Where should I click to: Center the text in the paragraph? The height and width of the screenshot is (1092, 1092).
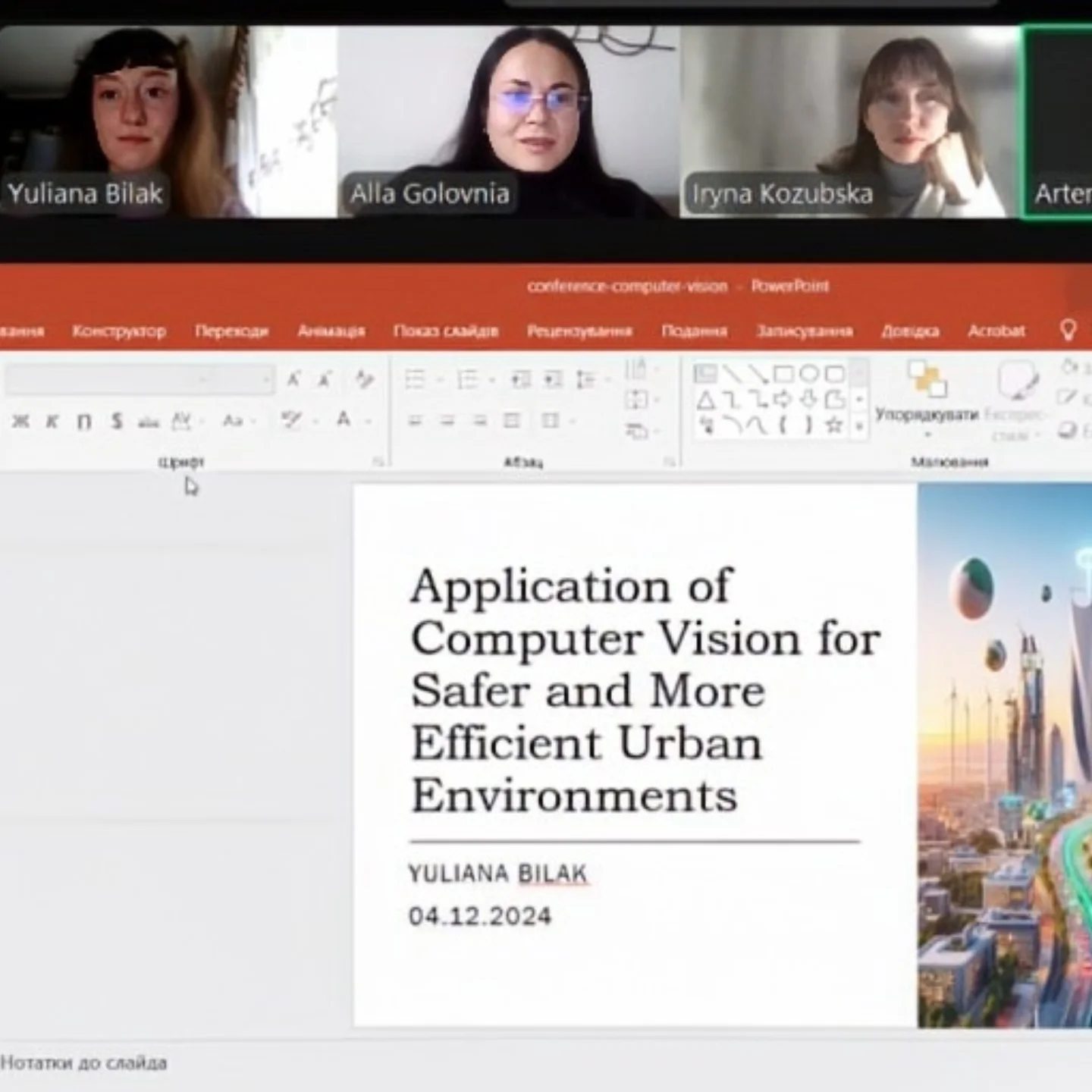447,421
